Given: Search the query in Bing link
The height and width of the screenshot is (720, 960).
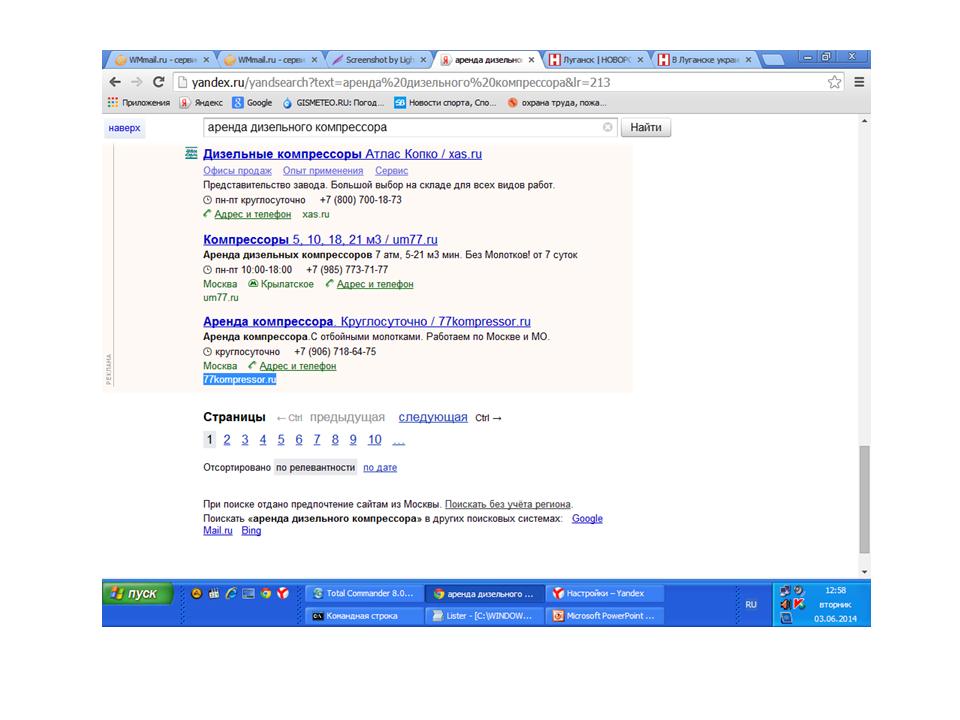Looking at the screenshot, I should pos(251,531).
